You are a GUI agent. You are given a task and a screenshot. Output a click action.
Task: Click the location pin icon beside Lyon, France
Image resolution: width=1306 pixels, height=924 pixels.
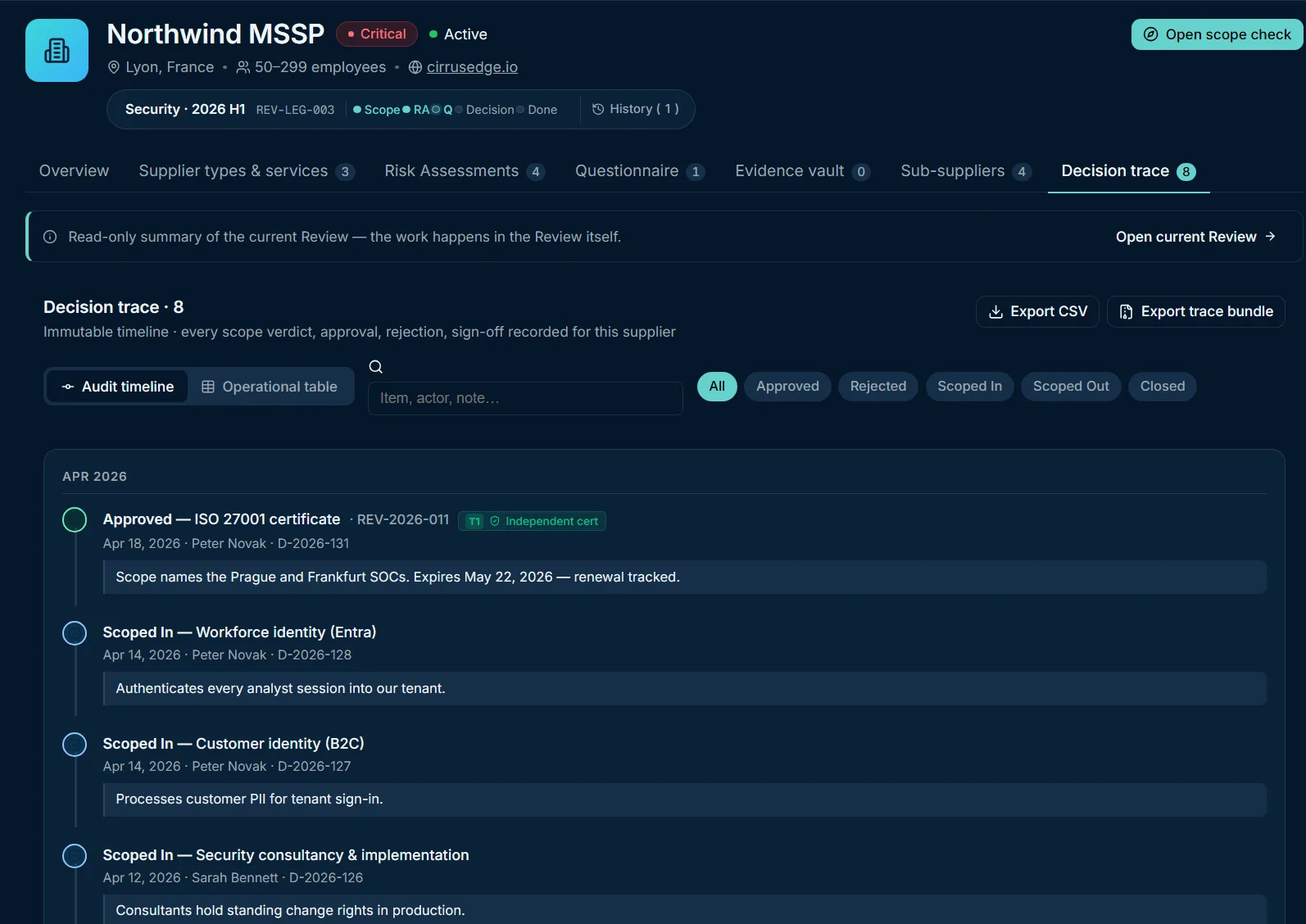(114, 67)
